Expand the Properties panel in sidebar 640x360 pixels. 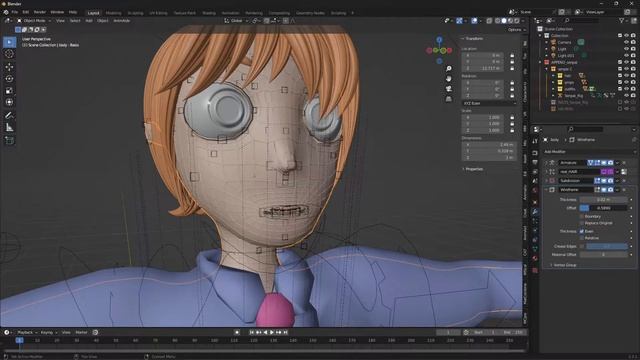tap(472, 169)
